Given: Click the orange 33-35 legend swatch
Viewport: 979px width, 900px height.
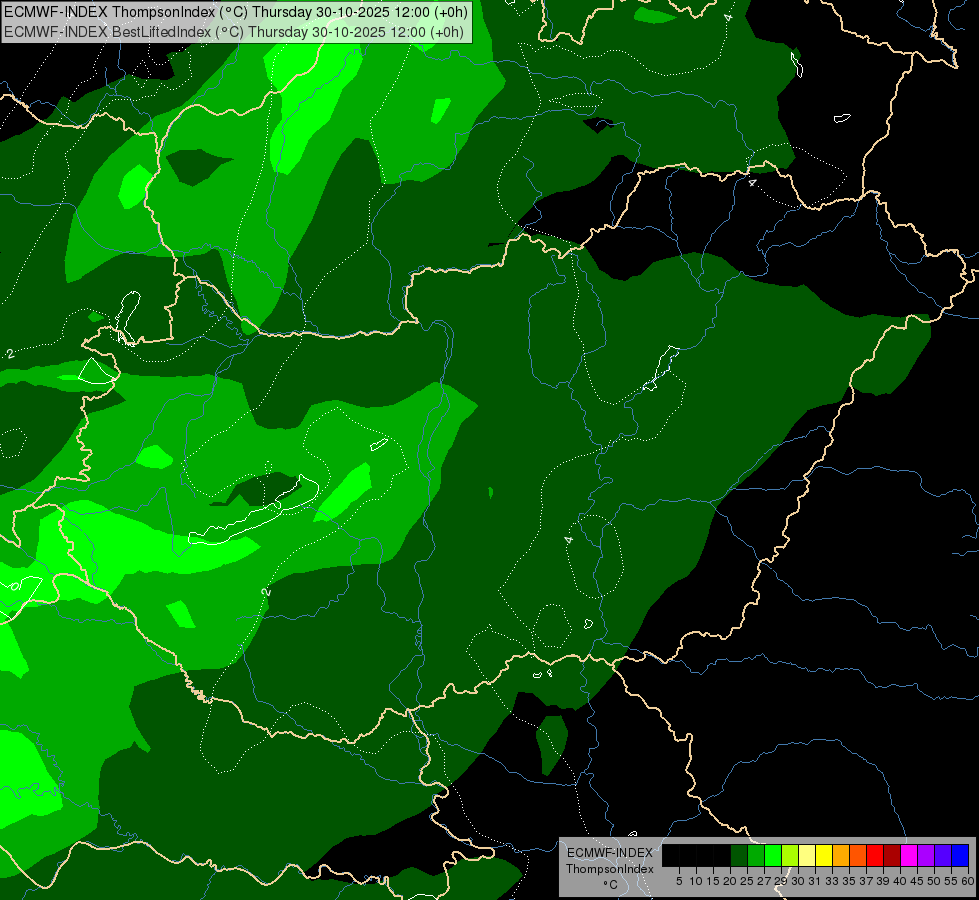Looking at the screenshot, I should (841, 855).
